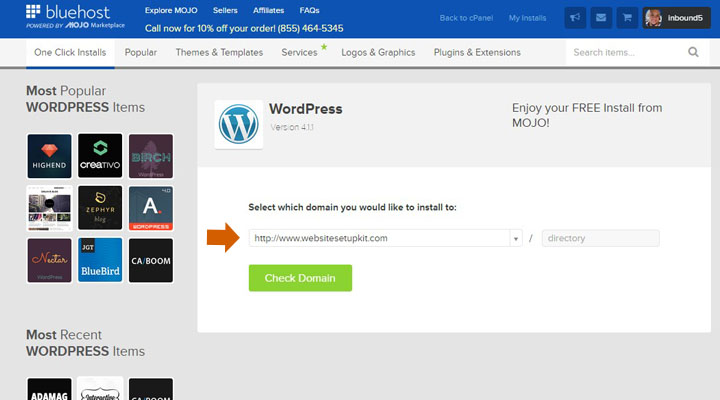Click the inbound5 user avatar
Viewport: 720px width, 400px height.
(x=653, y=18)
